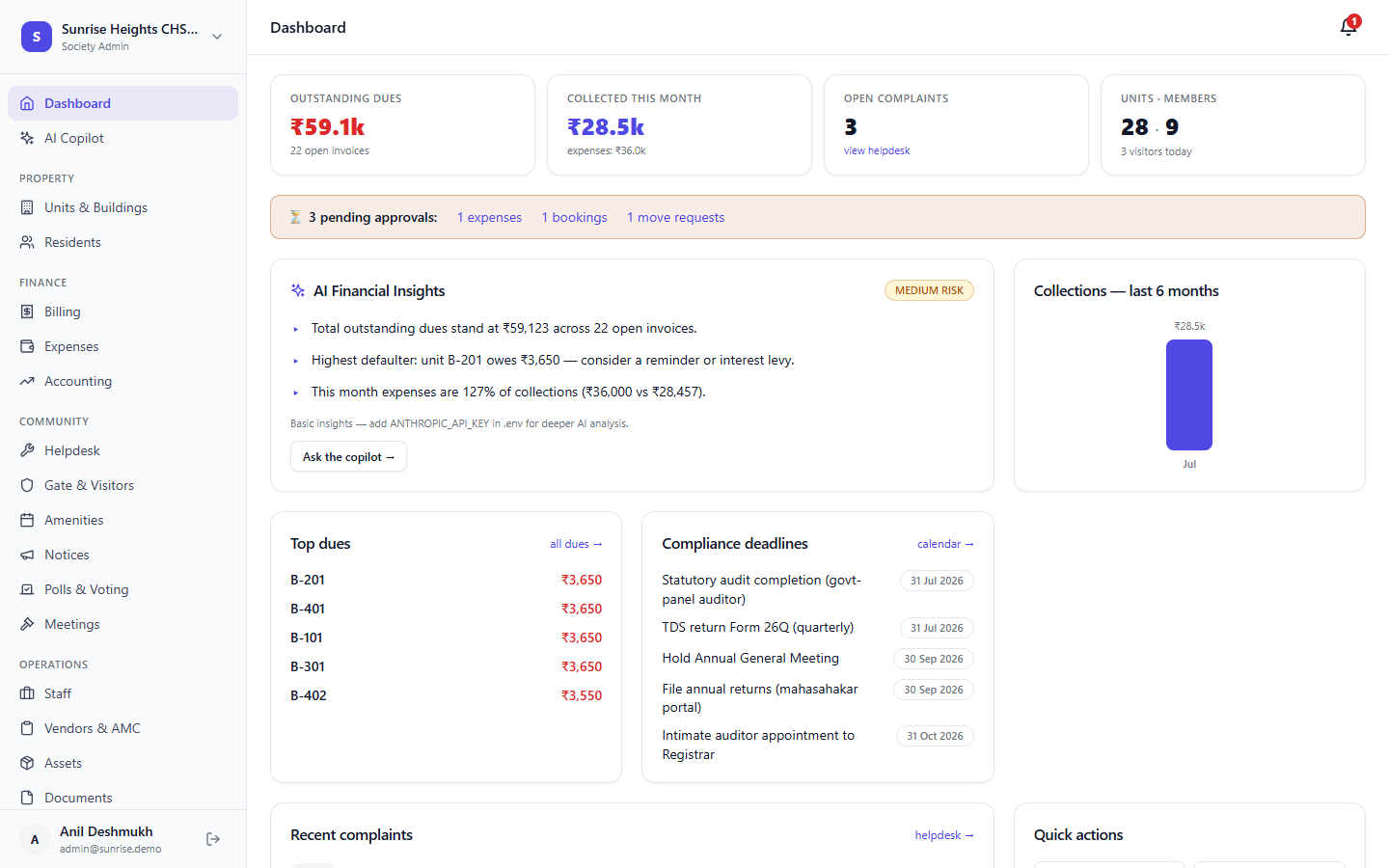The image size is (1389, 868).
Task: Click the logout icon beside Anil Deshmukh
Action: coord(213,839)
